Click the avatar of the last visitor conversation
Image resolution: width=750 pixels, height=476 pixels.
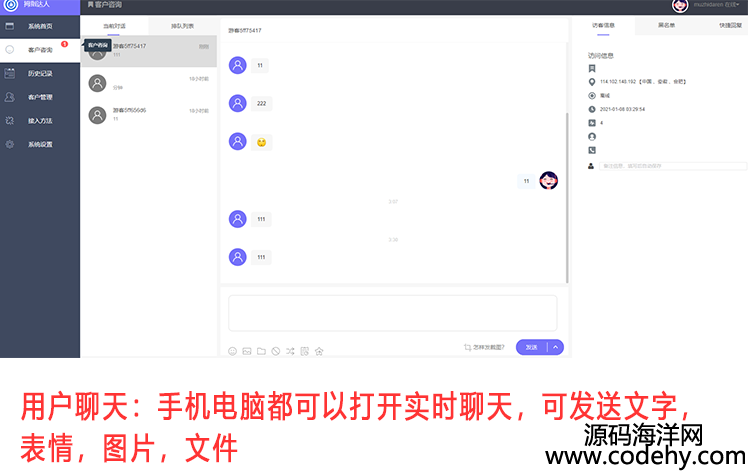[98, 115]
